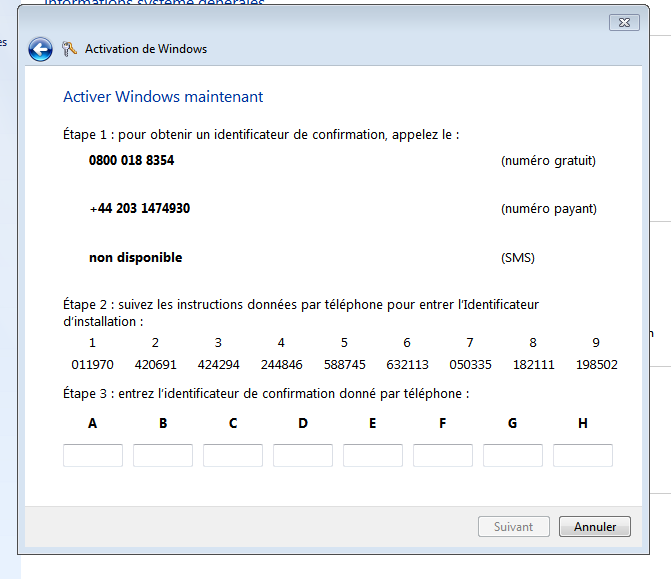Click the Annuler button
Screen dimensions: 671x579
pos(594,526)
